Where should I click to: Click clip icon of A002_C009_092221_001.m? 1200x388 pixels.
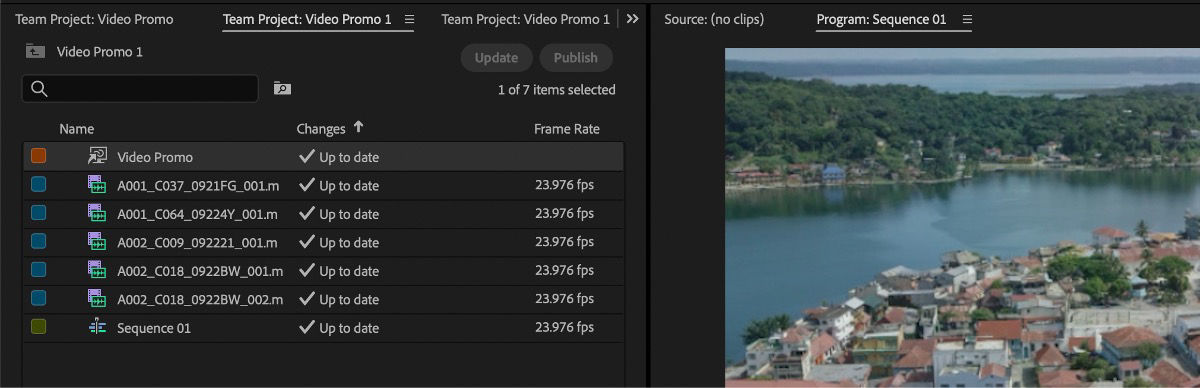[x=97, y=241]
